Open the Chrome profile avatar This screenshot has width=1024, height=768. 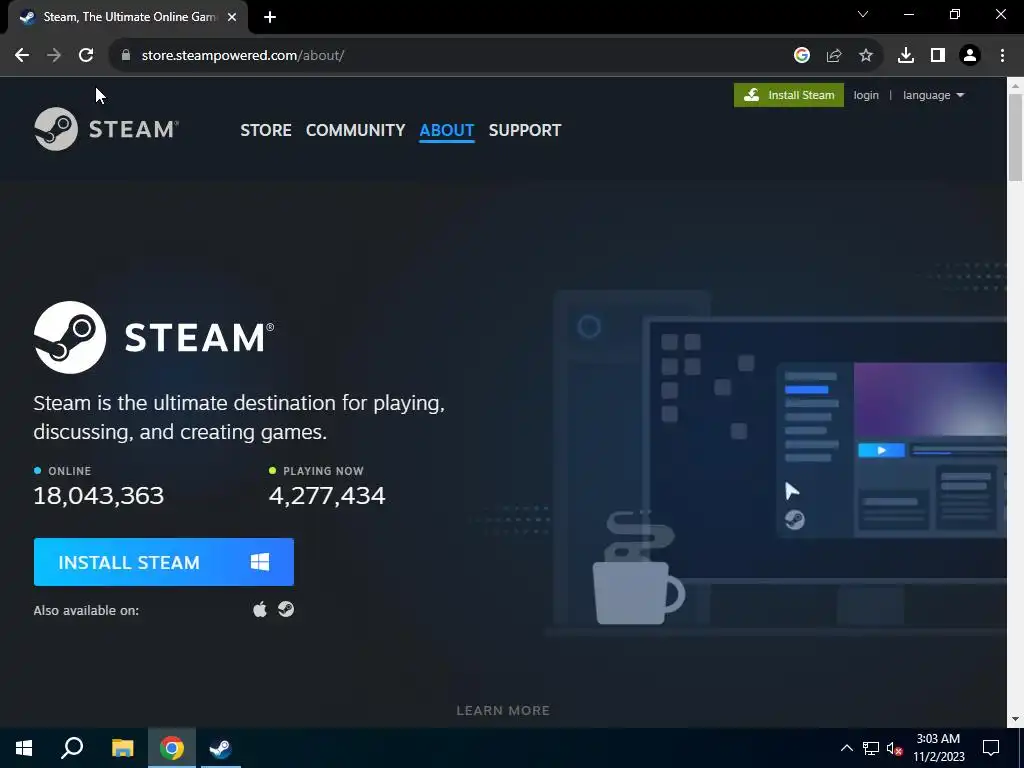pyautogui.click(x=970, y=56)
